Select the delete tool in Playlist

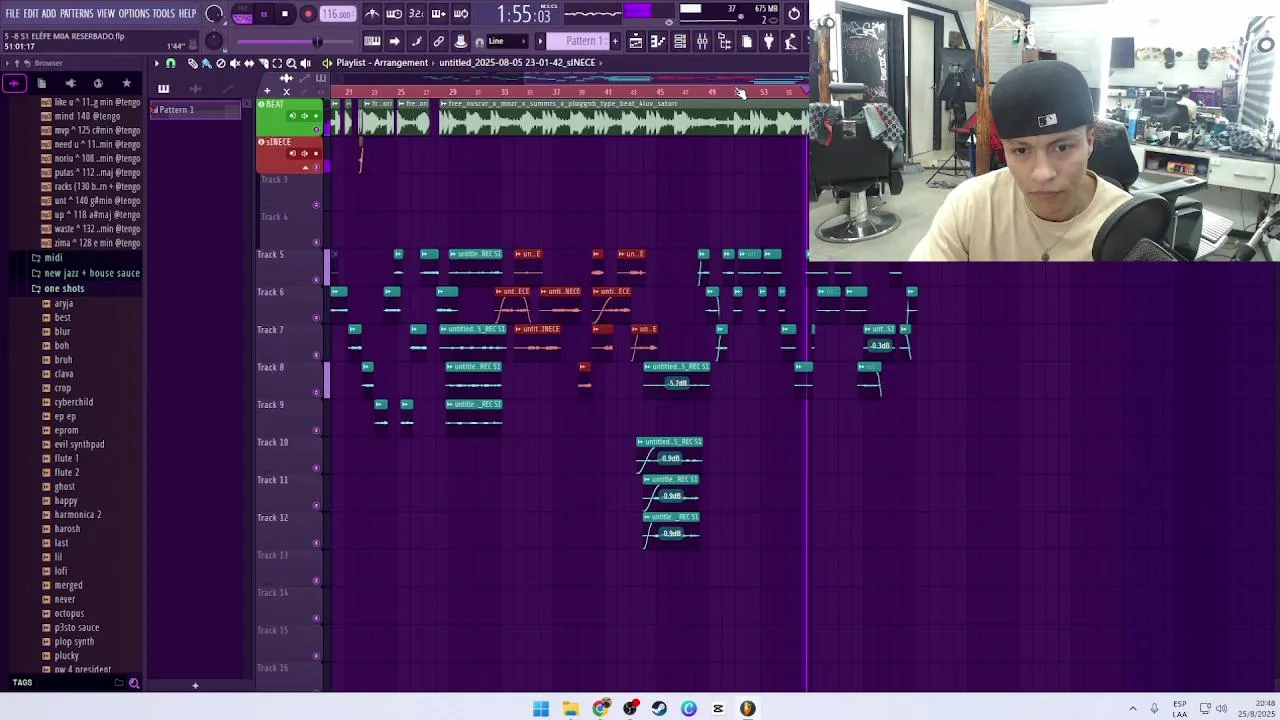(x=221, y=63)
